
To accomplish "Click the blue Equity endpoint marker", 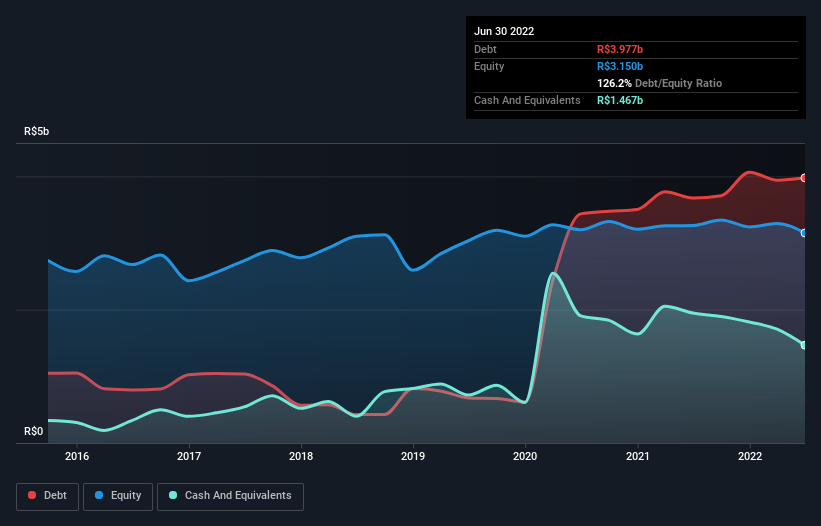I will (804, 233).
